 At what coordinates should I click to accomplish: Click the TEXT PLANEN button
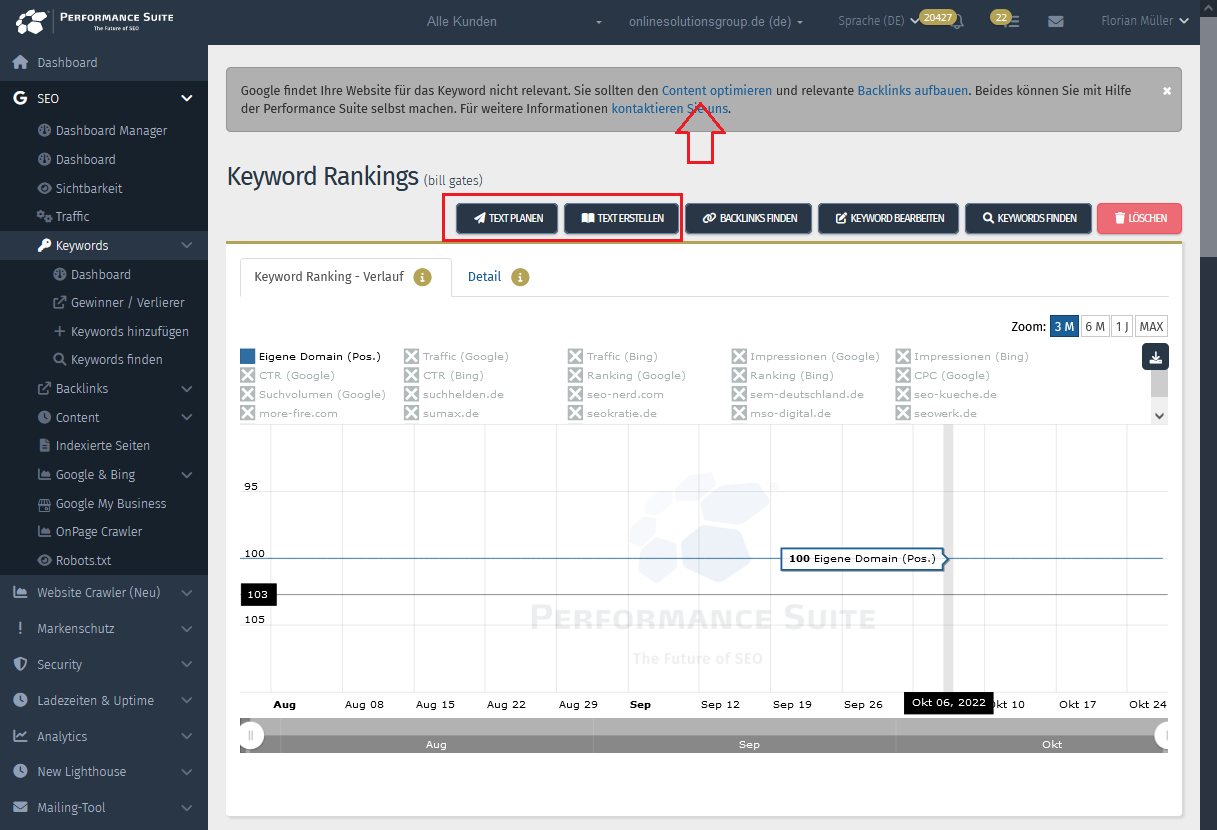tap(507, 218)
